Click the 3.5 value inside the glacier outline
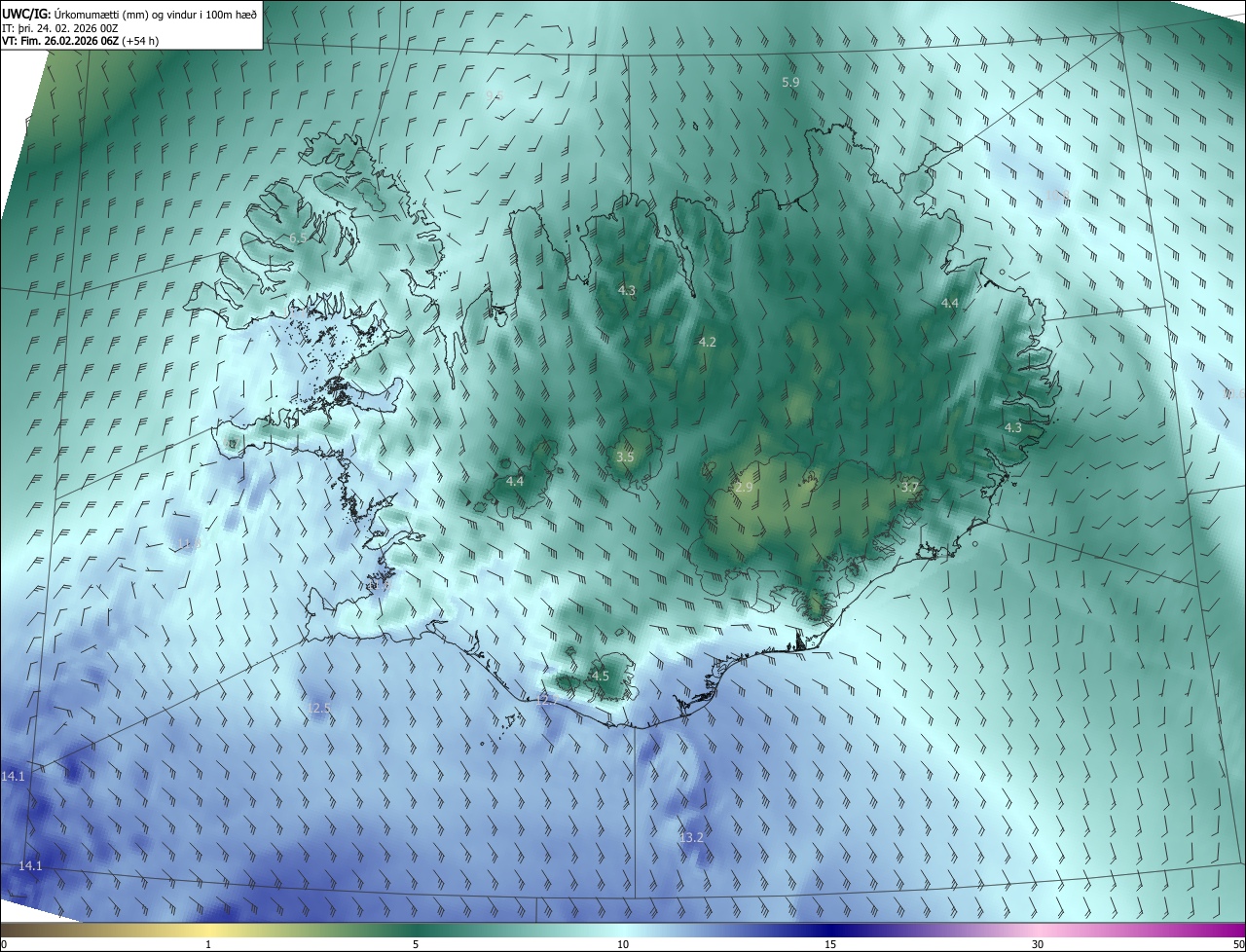This screenshot has width=1246, height=952. click(625, 457)
